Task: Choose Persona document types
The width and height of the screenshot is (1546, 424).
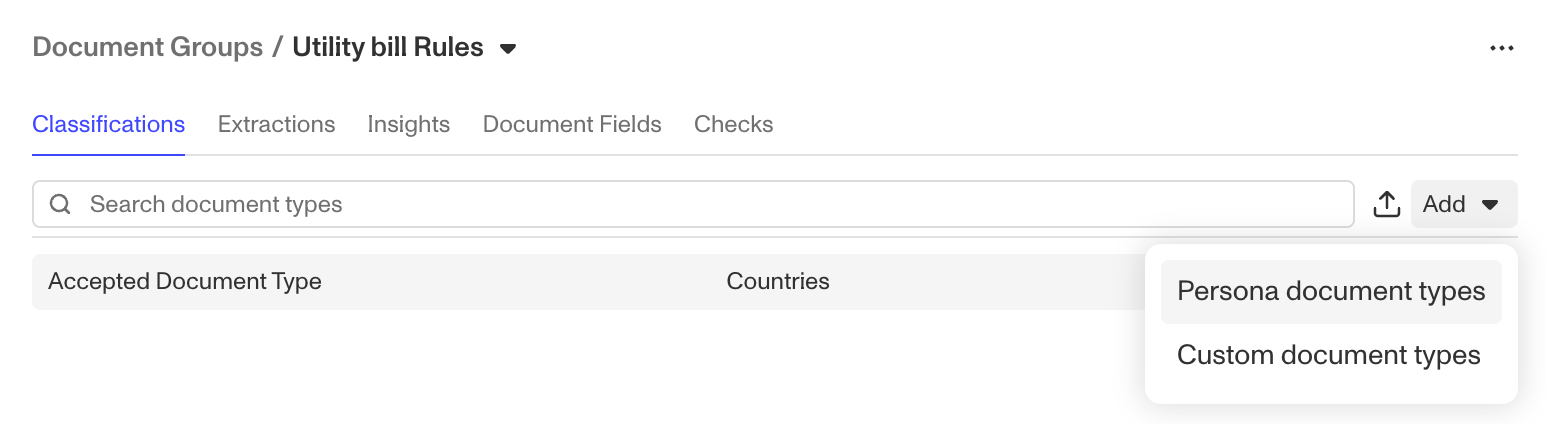Action: (1331, 291)
